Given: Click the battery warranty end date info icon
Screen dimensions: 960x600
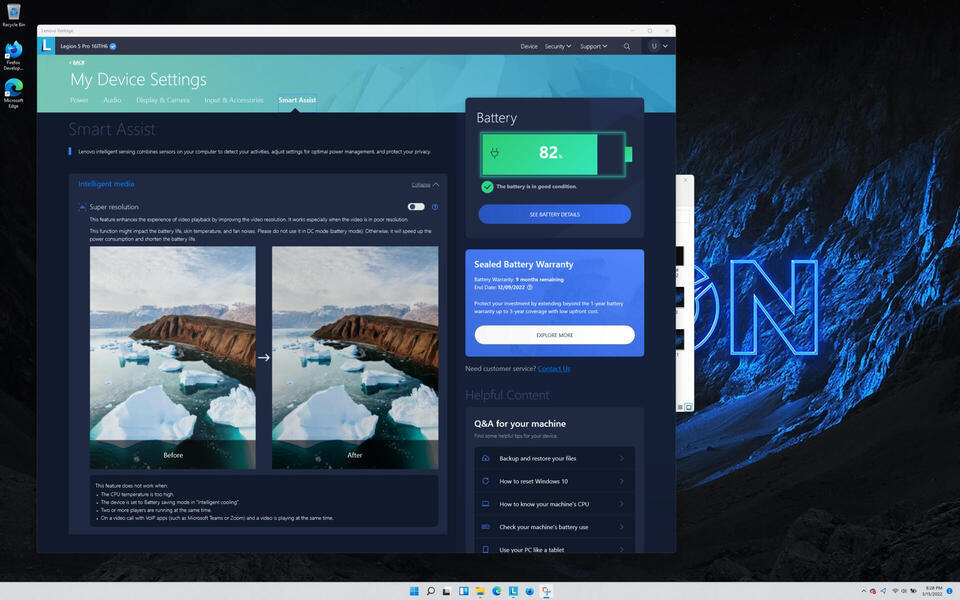Looking at the screenshot, I should tap(530, 287).
